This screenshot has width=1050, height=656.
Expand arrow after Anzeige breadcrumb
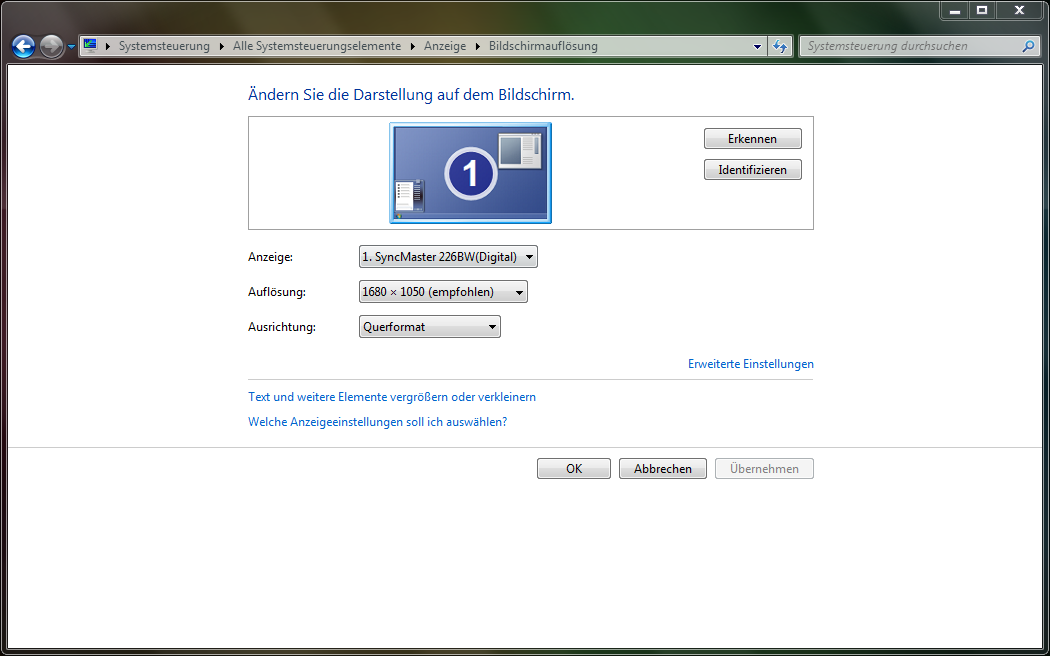pos(478,46)
